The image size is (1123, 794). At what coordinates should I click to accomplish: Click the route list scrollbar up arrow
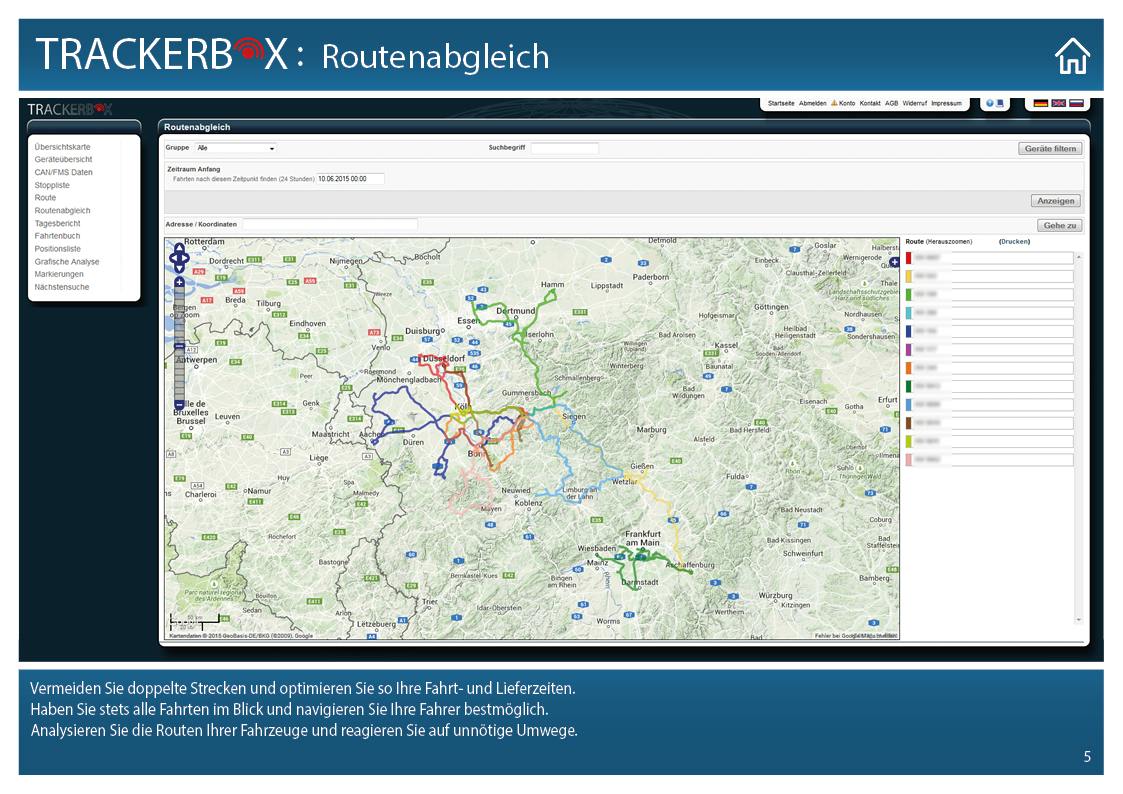click(1079, 256)
